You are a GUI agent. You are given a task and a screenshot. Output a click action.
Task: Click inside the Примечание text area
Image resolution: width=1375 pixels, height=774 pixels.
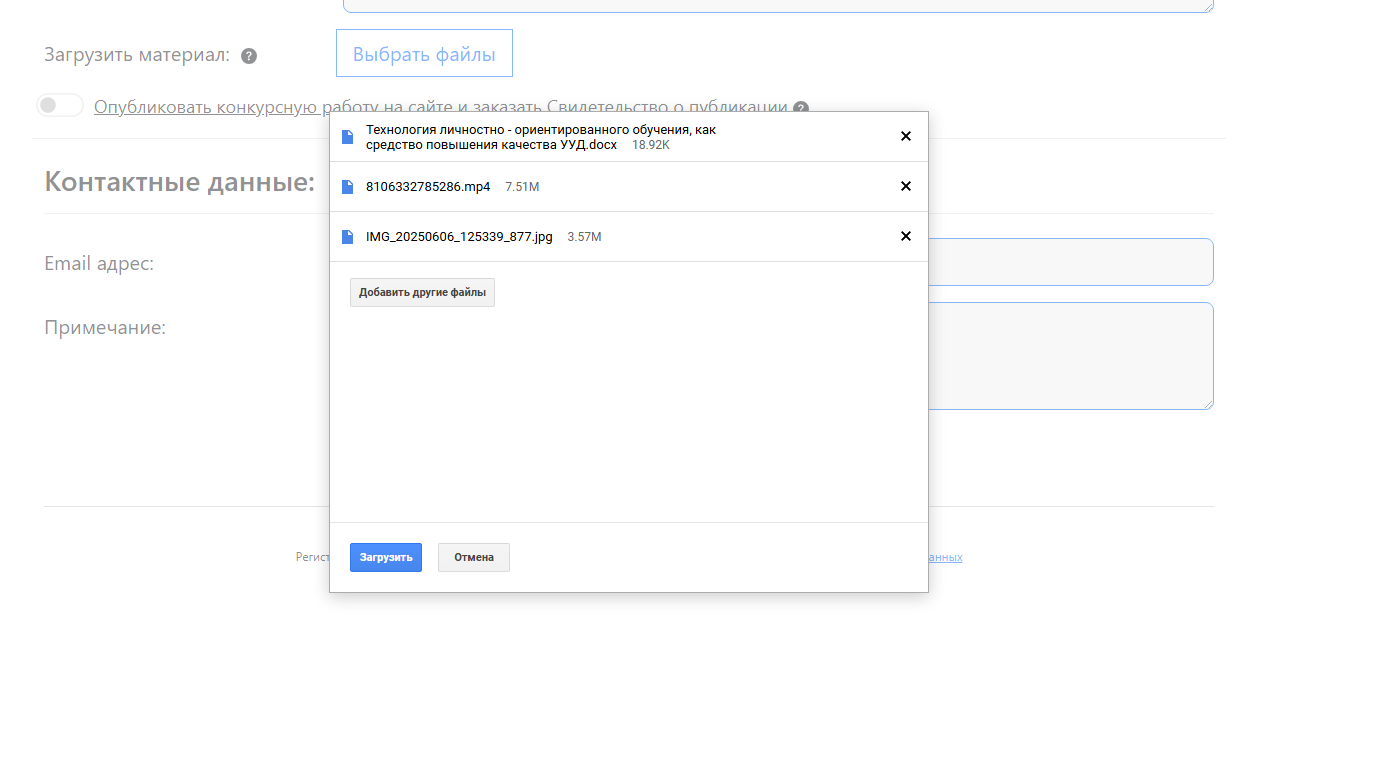click(x=1070, y=355)
